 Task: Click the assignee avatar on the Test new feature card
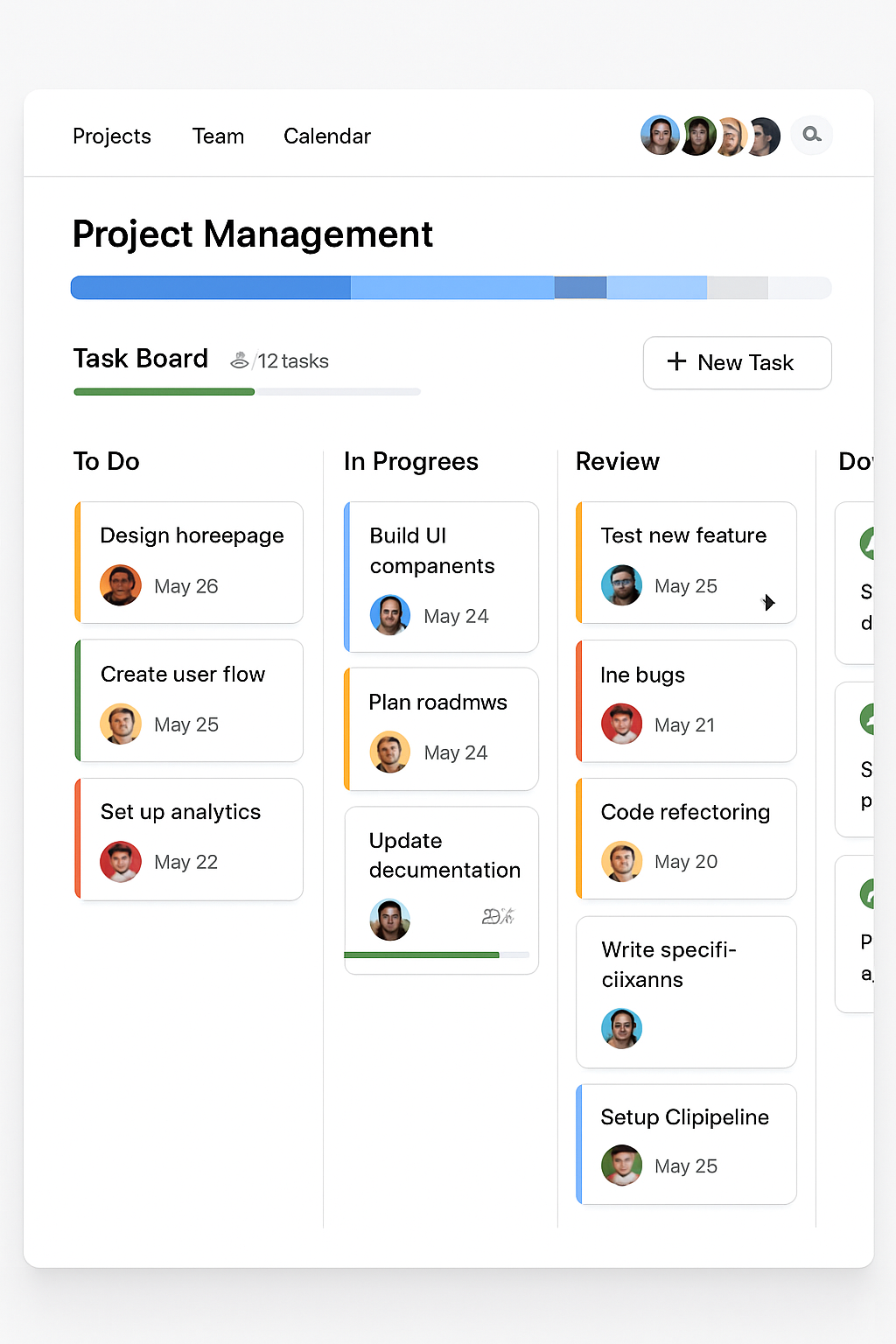point(621,585)
